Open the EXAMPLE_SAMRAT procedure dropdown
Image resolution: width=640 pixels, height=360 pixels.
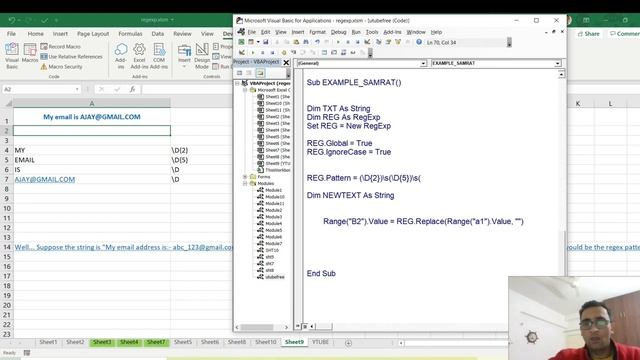pos(558,63)
